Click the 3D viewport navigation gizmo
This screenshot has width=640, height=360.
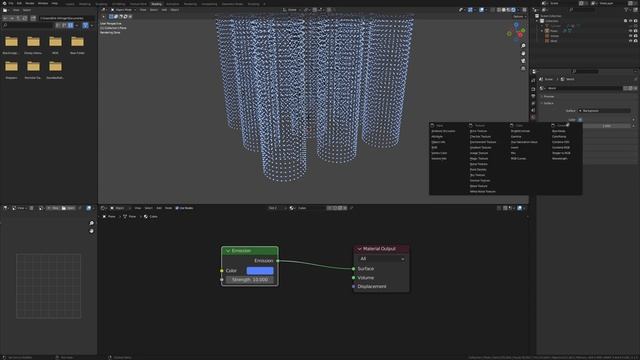point(517,32)
